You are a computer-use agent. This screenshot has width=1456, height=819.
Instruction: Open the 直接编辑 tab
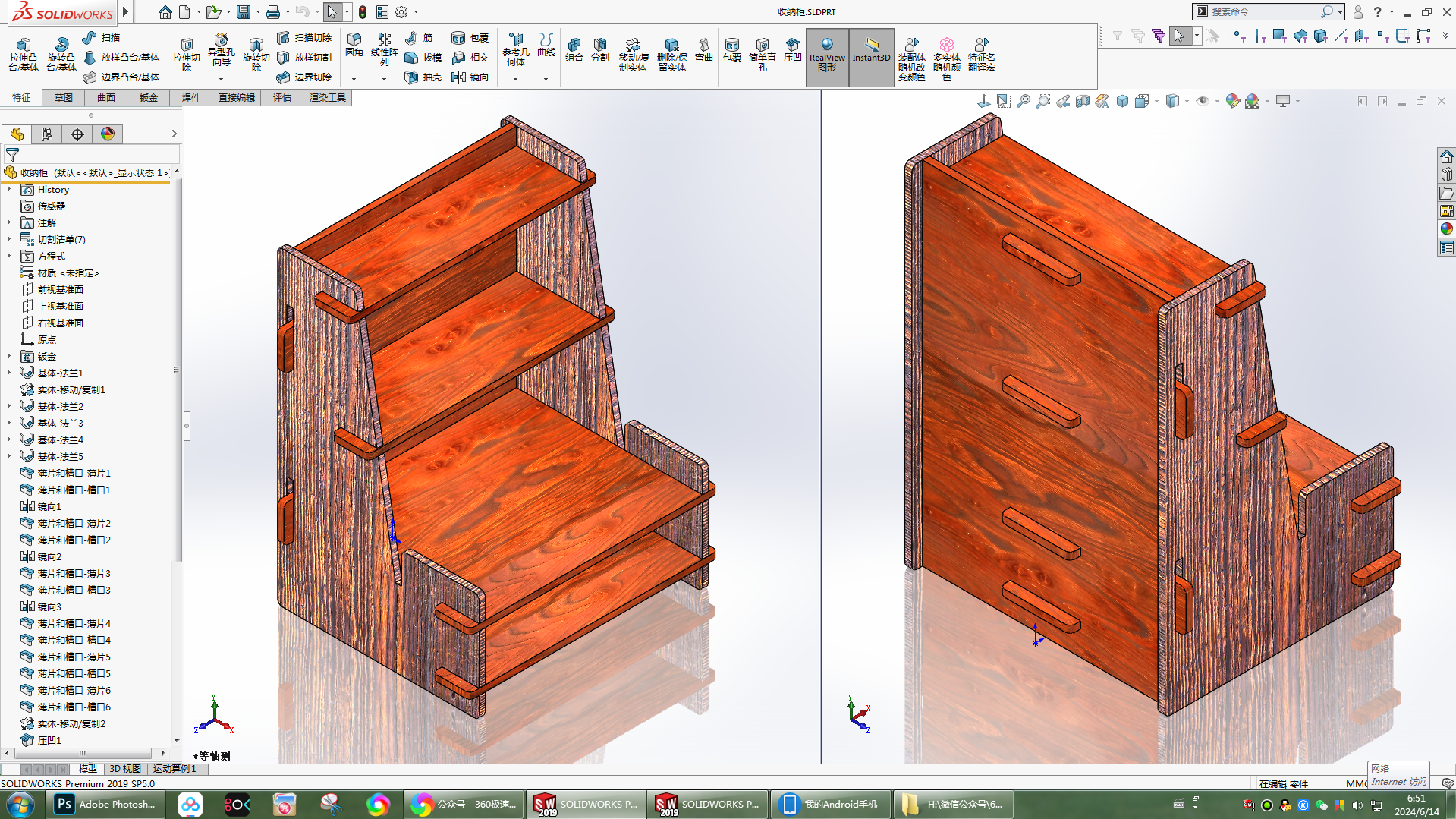click(x=237, y=98)
